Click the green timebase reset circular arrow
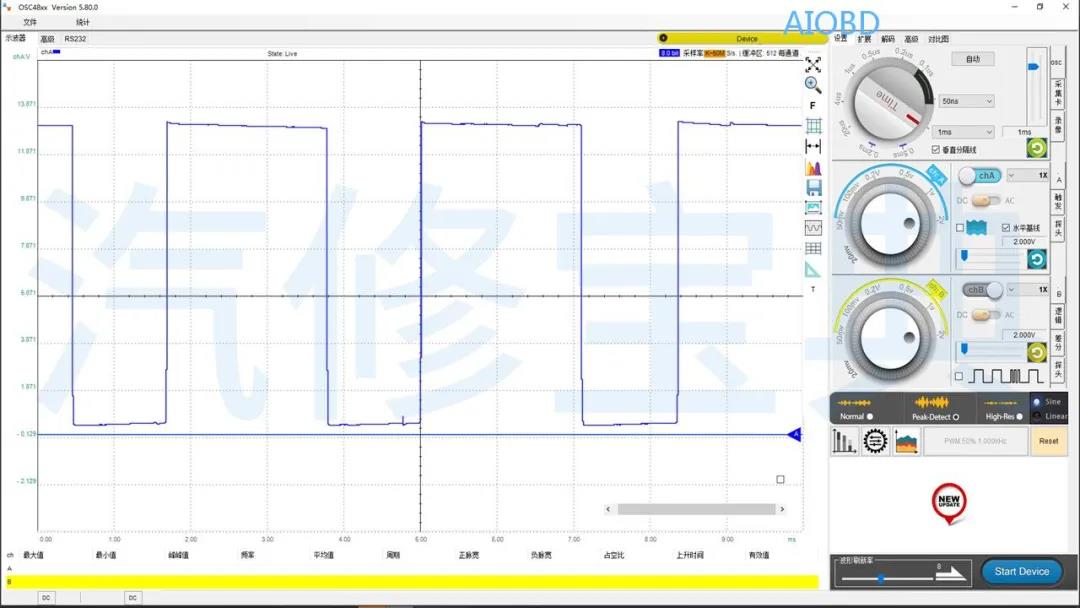 tap(1037, 147)
